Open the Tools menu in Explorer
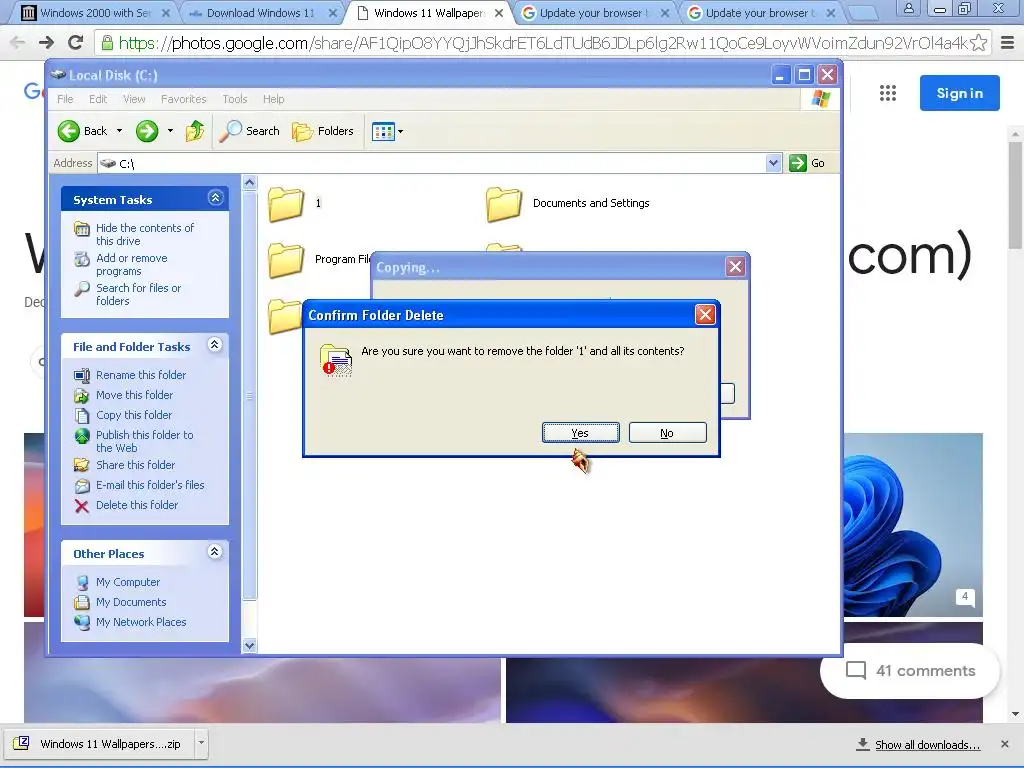This screenshot has height=768, width=1024. point(234,99)
